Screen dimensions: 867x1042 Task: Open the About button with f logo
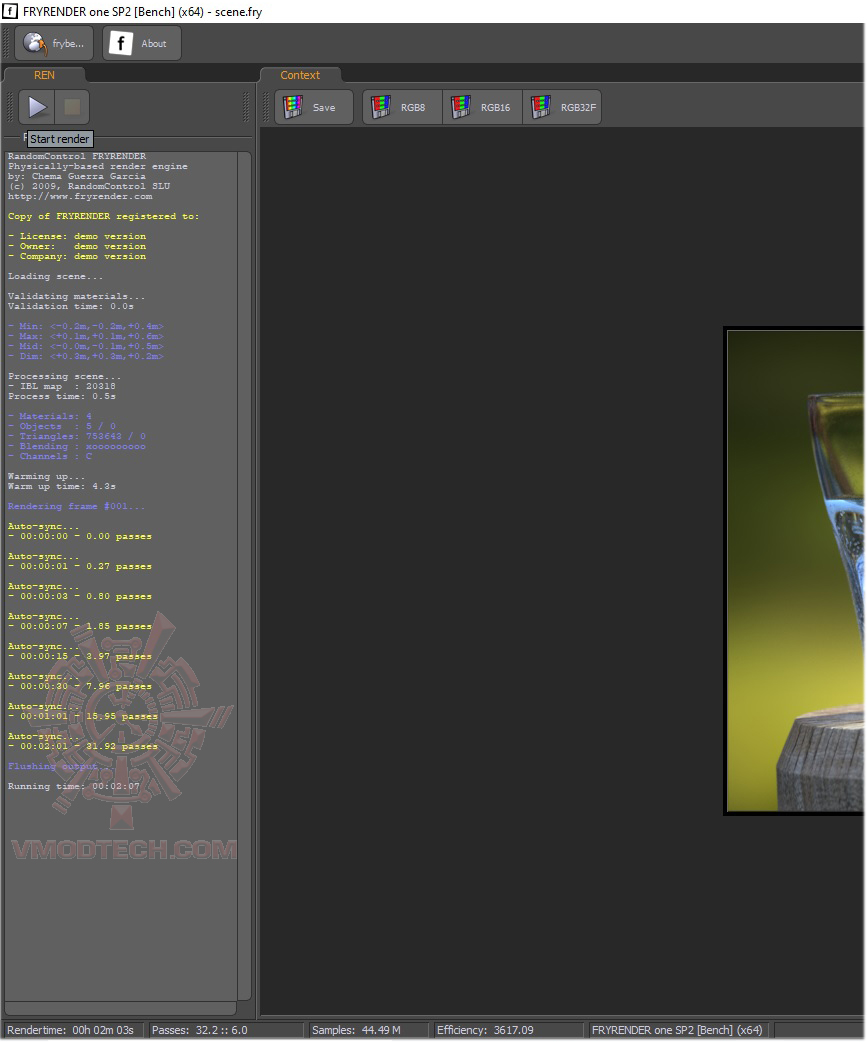point(142,43)
